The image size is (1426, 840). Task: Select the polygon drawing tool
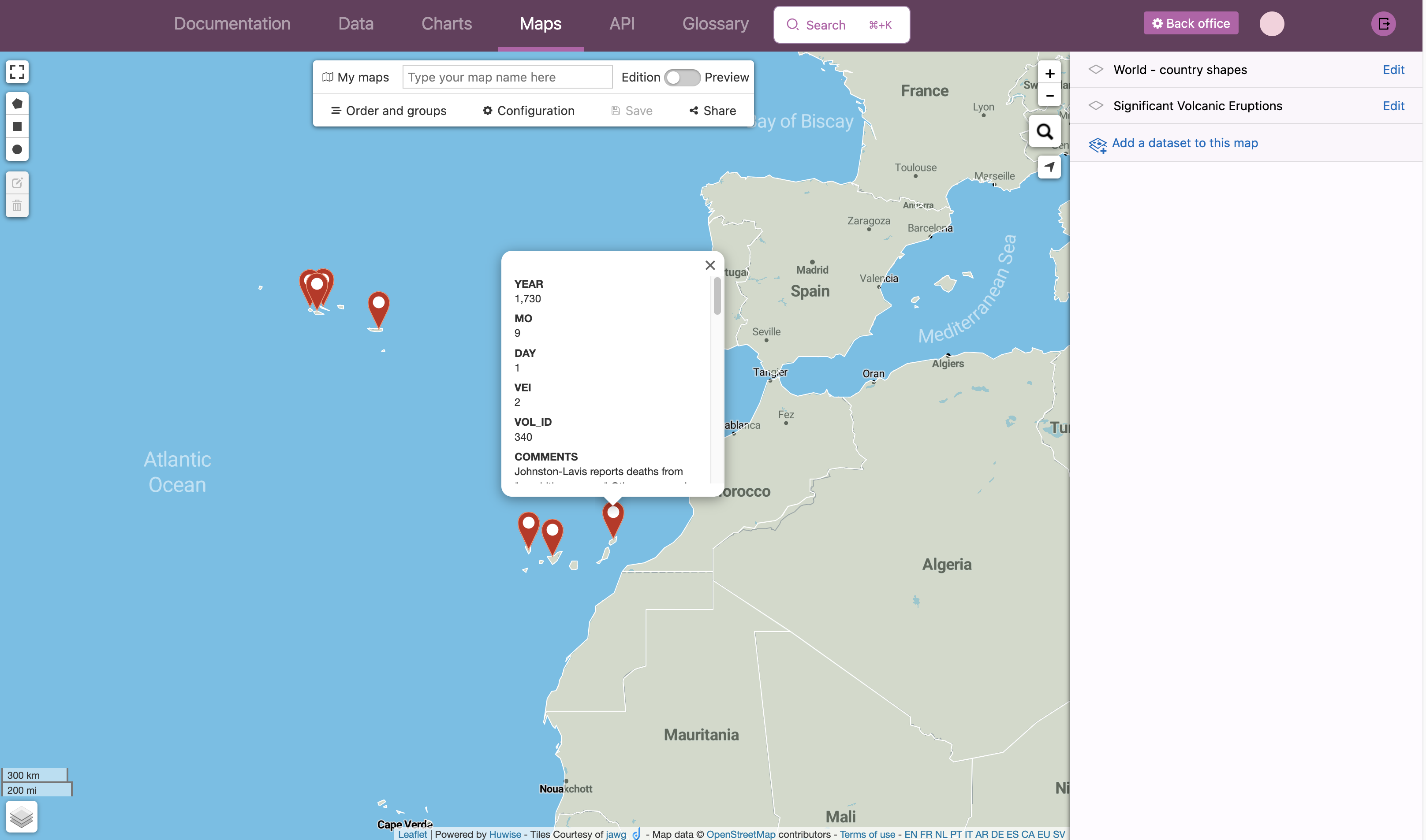pyautogui.click(x=17, y=104)
